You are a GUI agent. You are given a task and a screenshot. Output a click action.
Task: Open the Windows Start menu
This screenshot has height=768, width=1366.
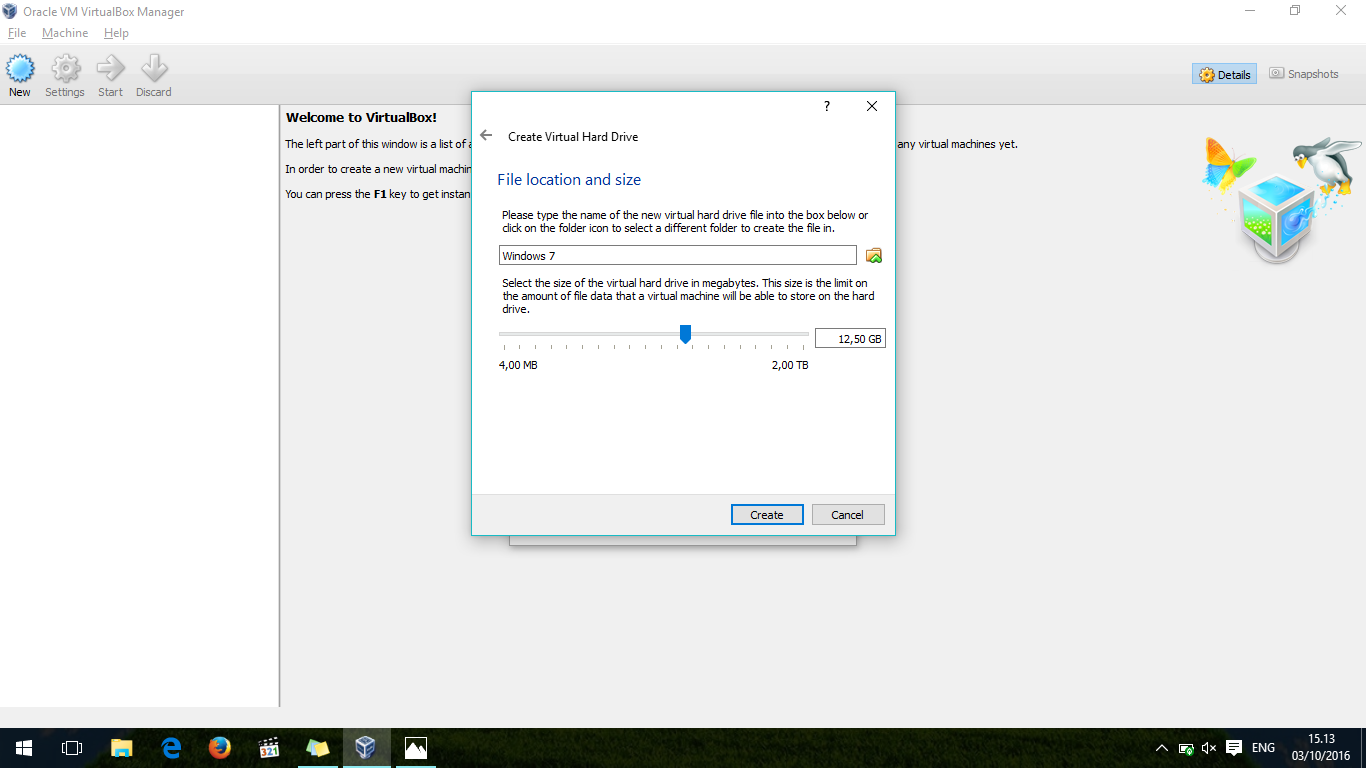(x=24, y=748)
